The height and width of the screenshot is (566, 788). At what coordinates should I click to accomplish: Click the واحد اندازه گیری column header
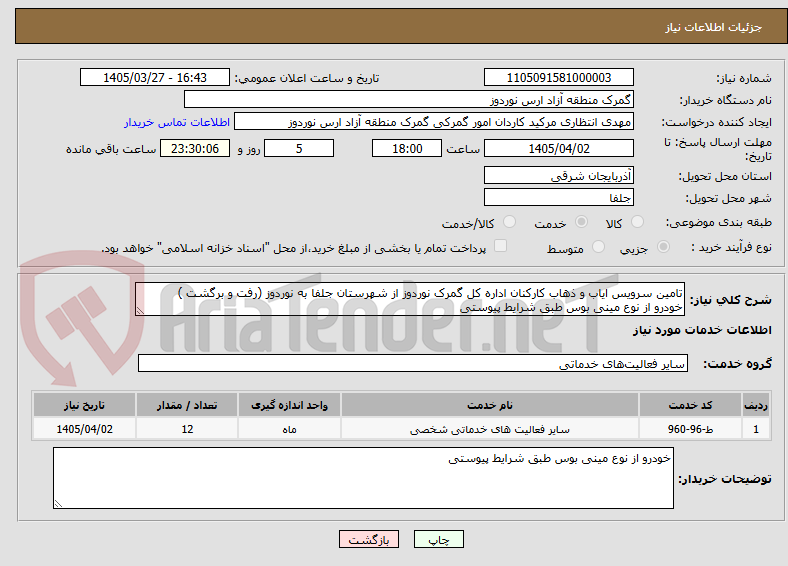click(x=289, y=405)
